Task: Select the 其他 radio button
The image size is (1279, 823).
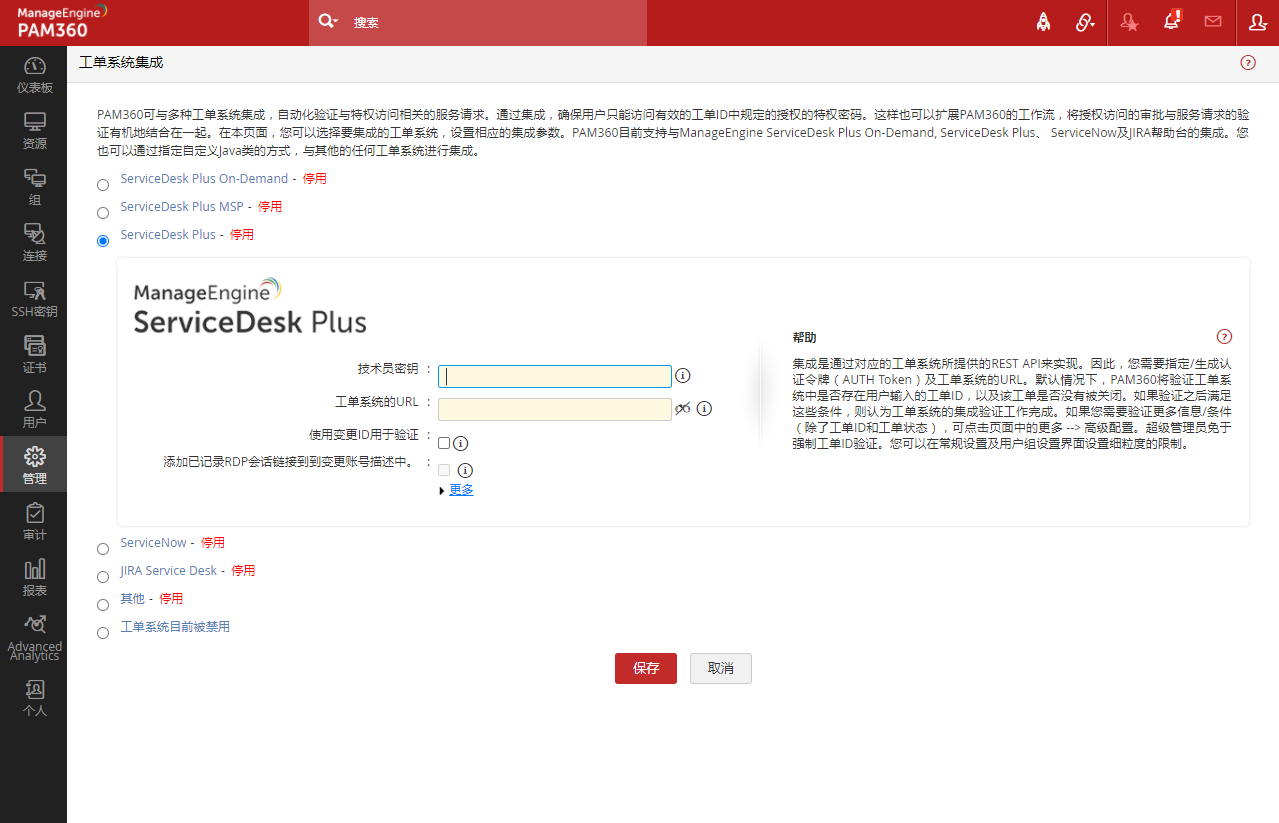Action: (103, 605)
